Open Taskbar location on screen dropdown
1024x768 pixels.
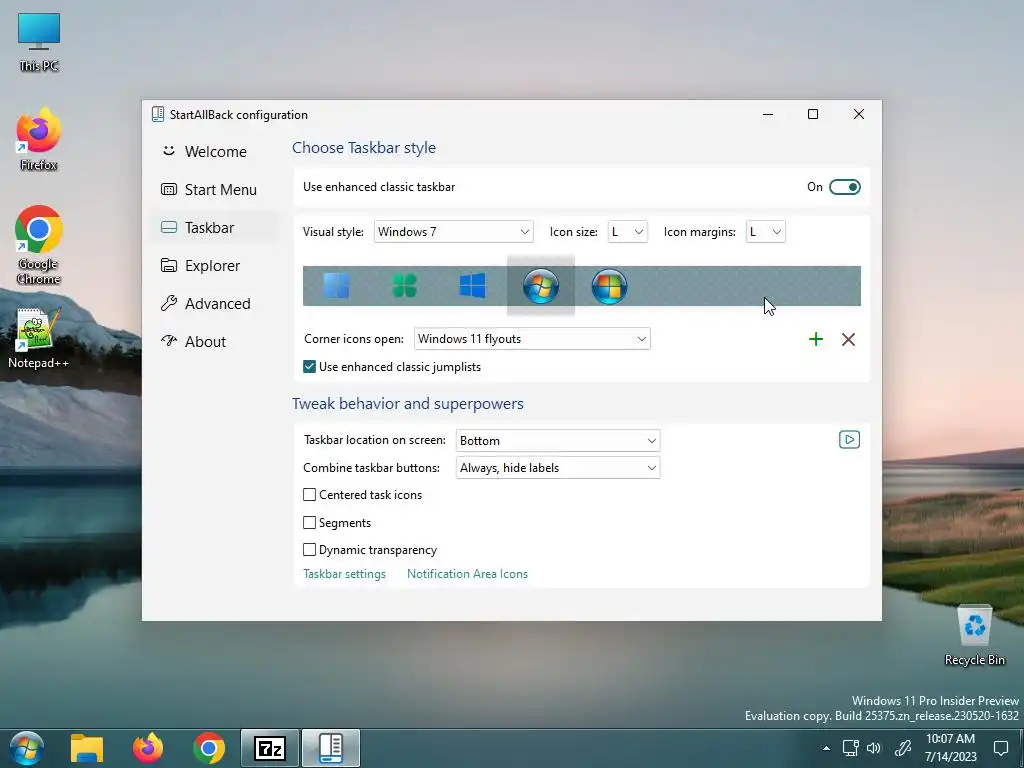pos(558,441)
